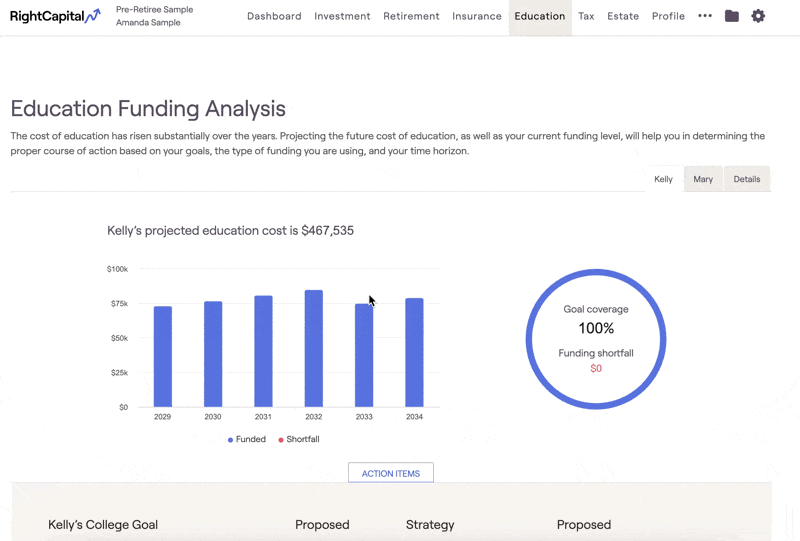Open the Dashboard menu item
The width and height of the screenshot is (800, 541).
(274, 16)
